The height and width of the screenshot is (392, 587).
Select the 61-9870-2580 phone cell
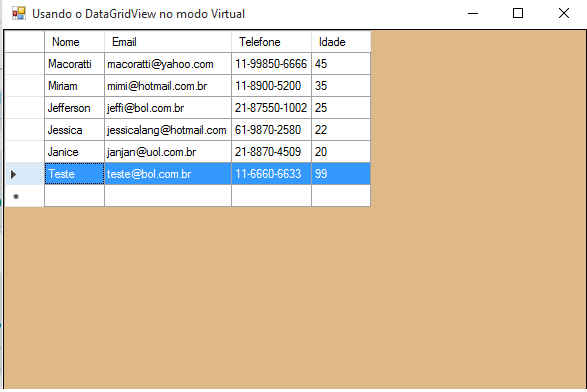coord(271,130)
